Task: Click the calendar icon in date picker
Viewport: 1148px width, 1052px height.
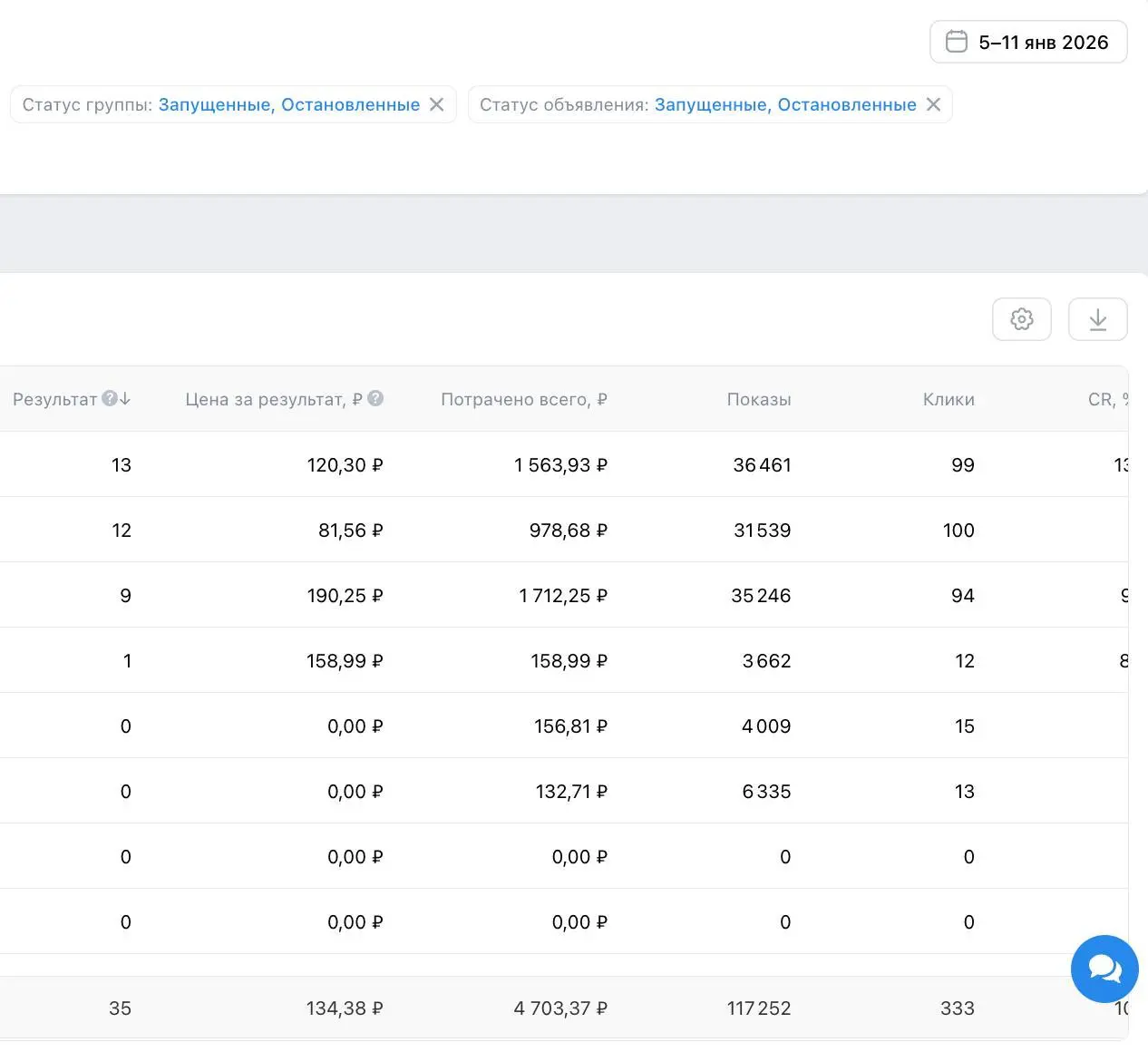Action: coord(957,42)
